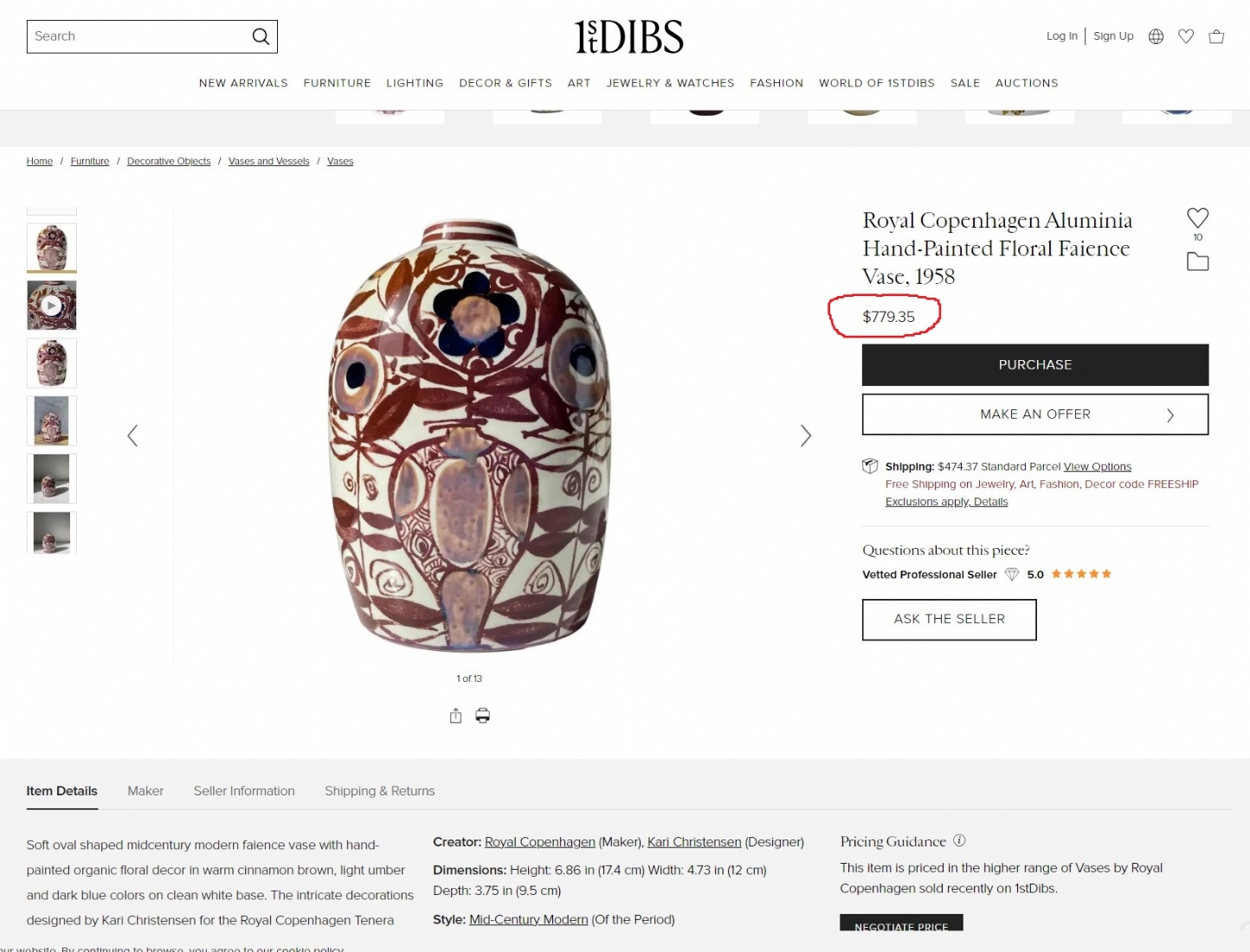Click the View Options shipping link
Screen dimensions: 1250x952
click(x=1097, y=466)
